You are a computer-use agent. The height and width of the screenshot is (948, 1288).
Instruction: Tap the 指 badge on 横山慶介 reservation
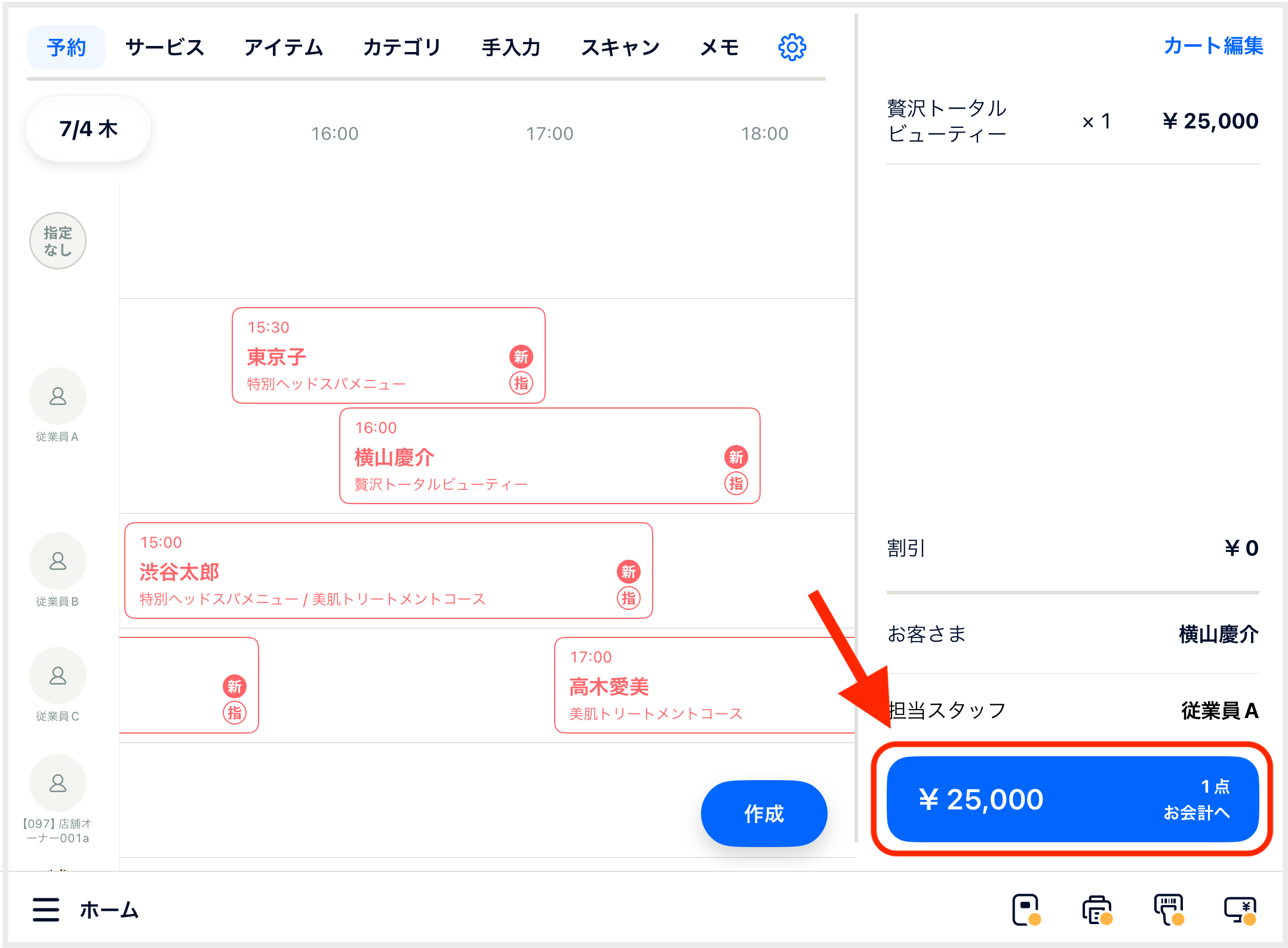coord(736,483)
